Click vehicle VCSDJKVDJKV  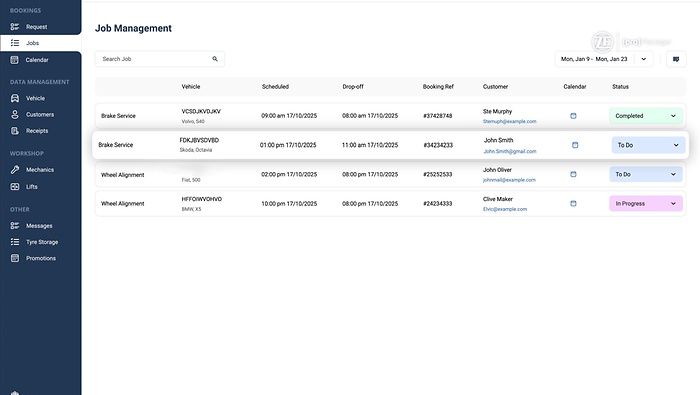(201, 112)
